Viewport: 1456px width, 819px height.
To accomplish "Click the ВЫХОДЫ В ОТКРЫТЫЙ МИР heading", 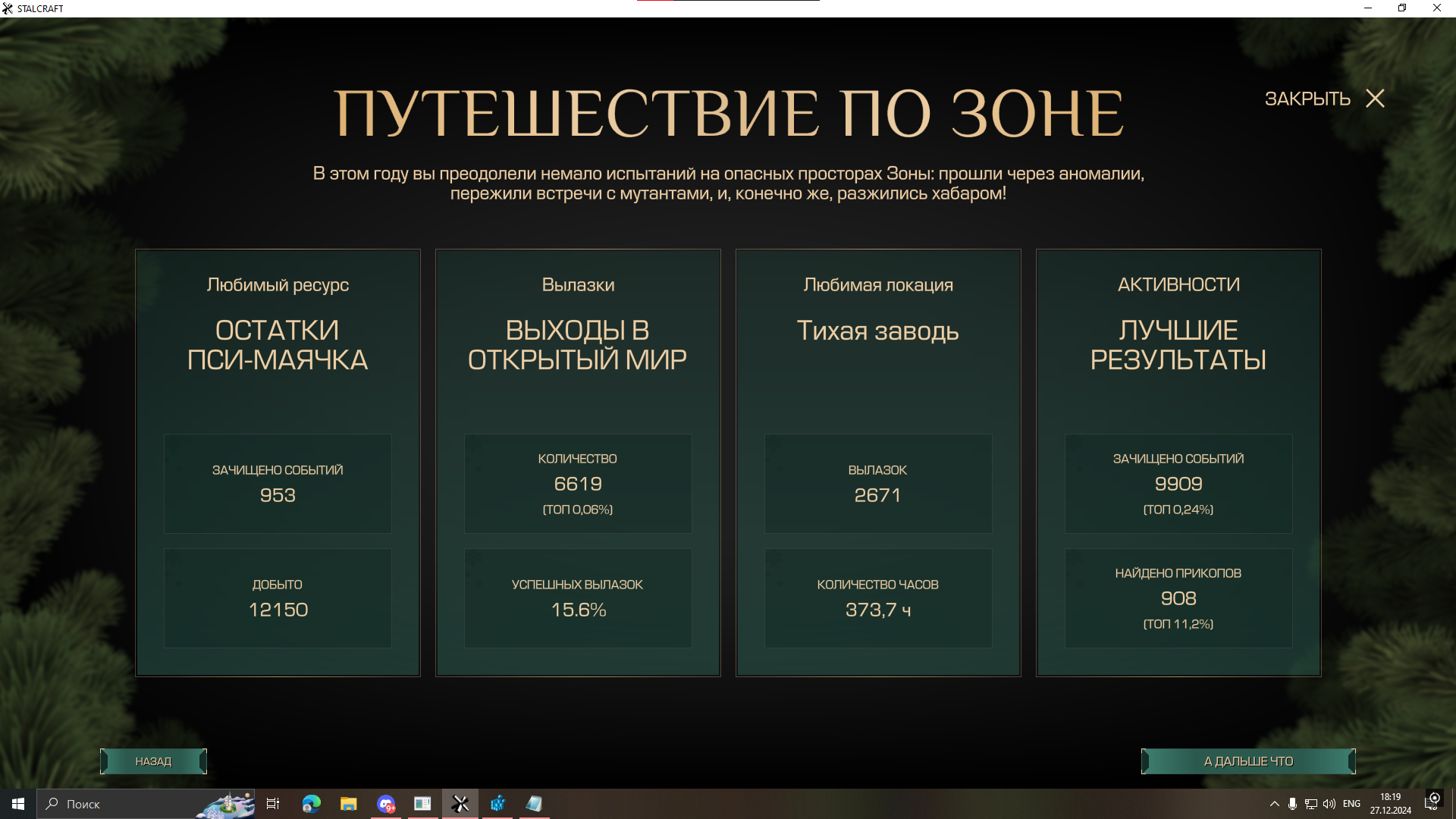I will point(578,345).
